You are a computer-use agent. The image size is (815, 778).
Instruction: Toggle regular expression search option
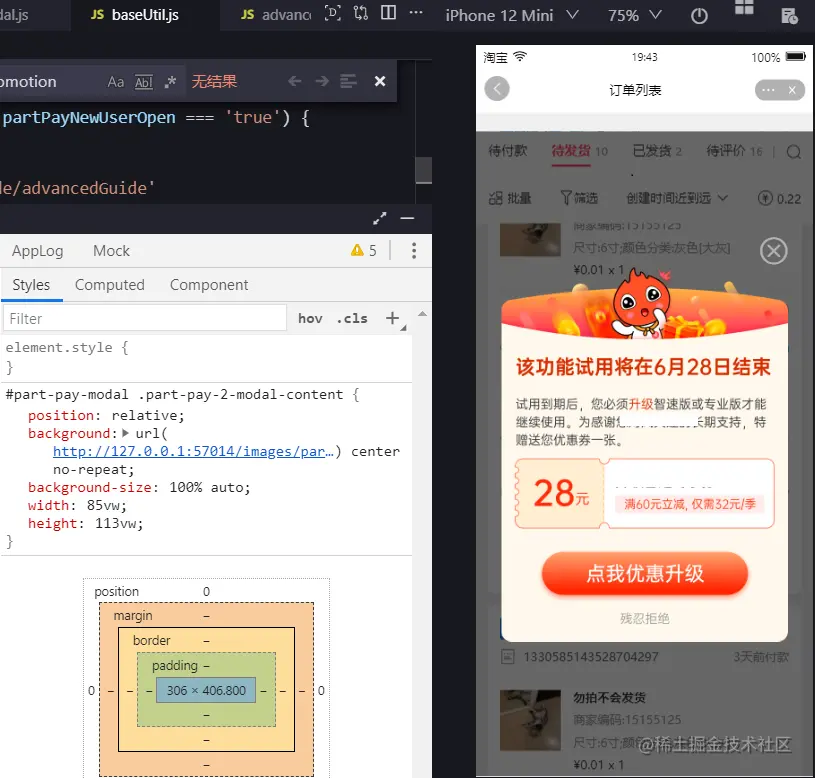pos(170,82)
